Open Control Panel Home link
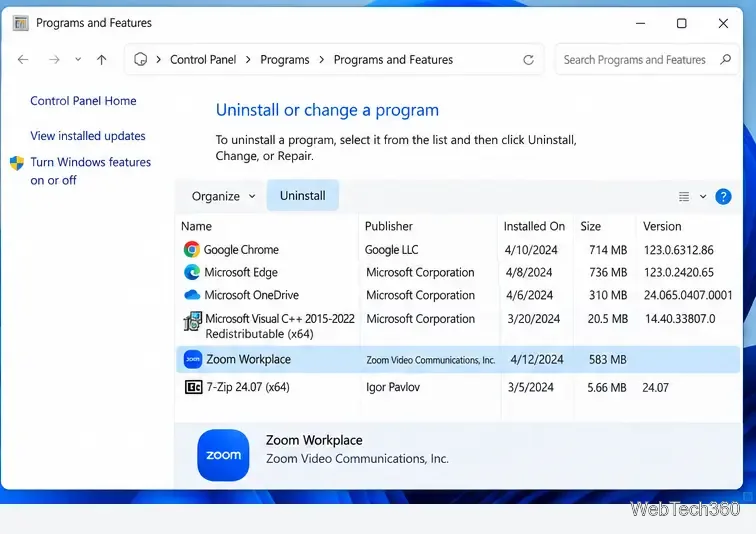This screenshot has height=534, width=756. (83, 101)
